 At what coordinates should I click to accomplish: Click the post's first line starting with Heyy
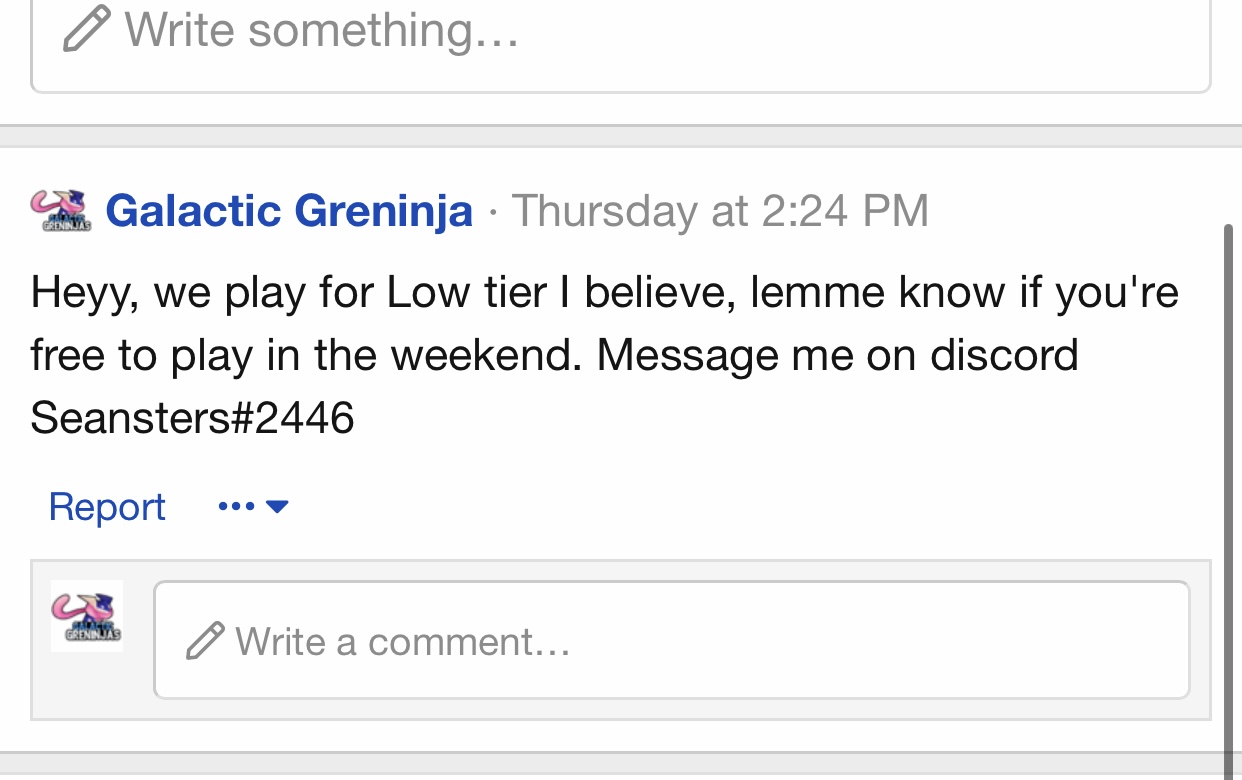click(604, 293)
